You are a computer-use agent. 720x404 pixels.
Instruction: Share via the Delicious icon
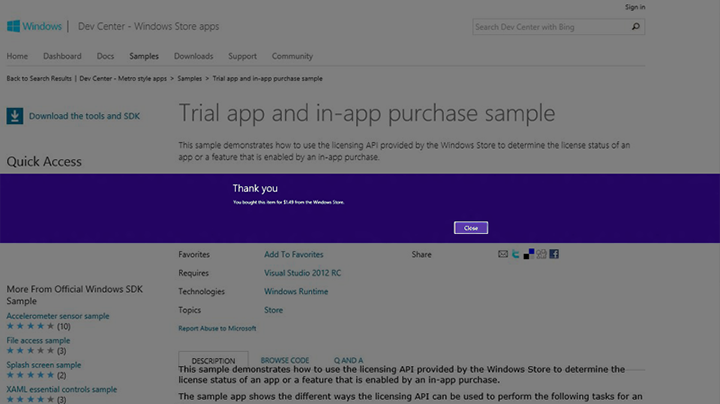(529, 254)
